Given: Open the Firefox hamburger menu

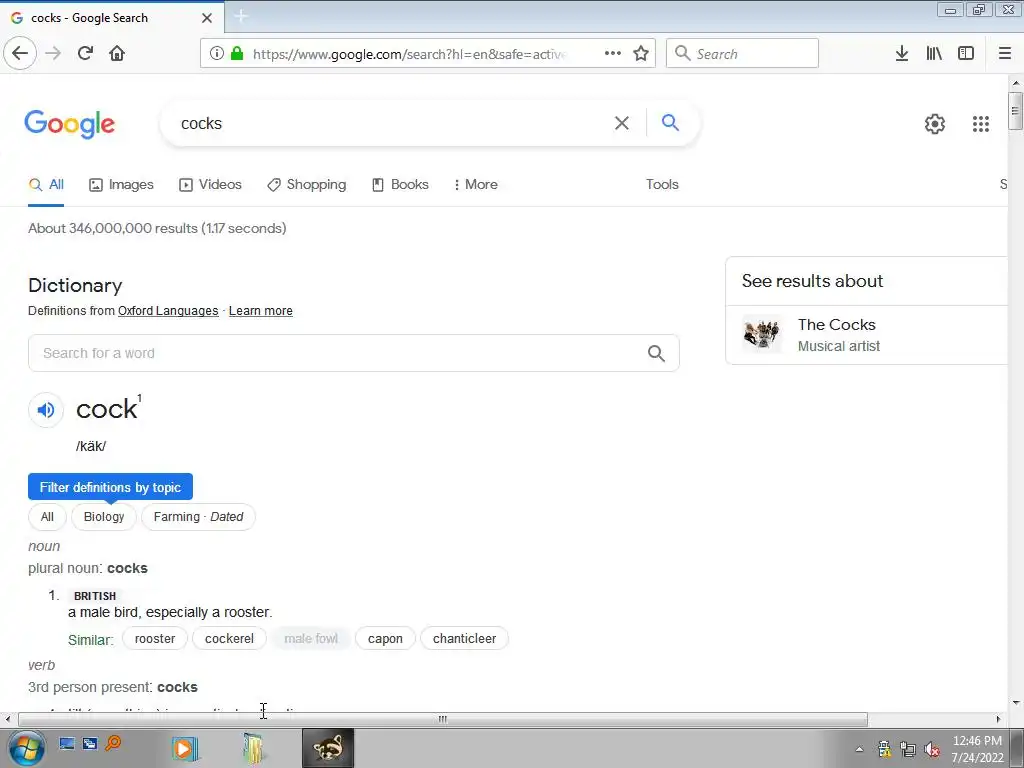Looking at the screenshot, I should [1005, 54].
